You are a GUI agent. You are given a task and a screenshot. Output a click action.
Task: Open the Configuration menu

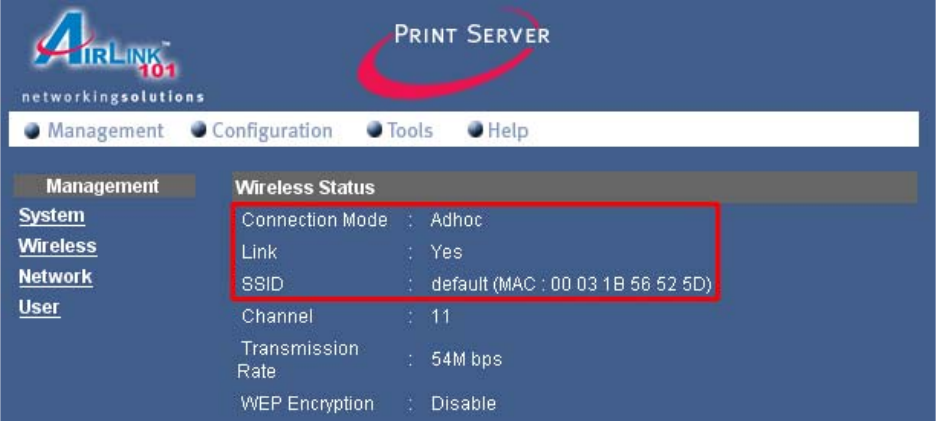click(x=272, y=131)
